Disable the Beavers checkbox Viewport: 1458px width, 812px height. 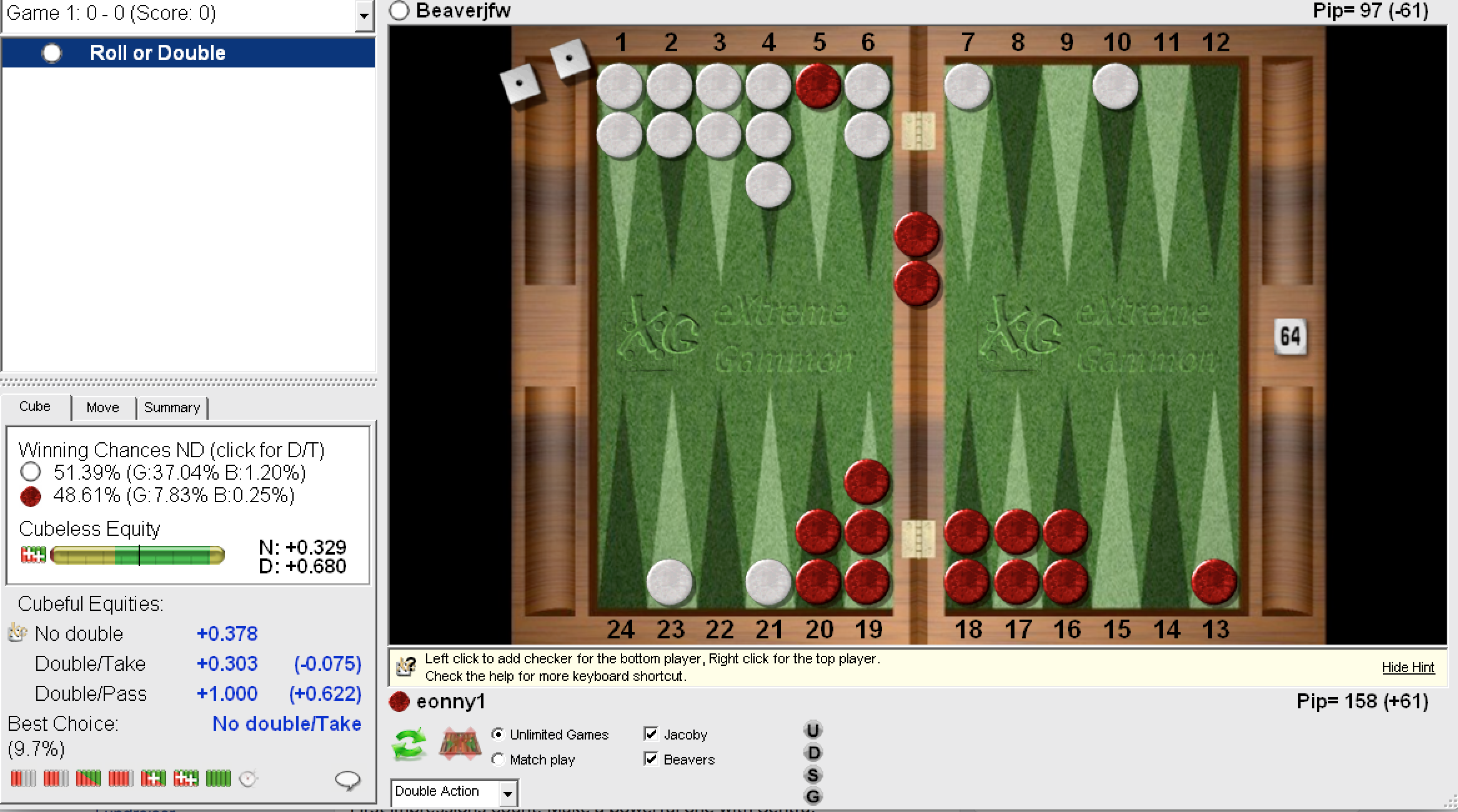point(652,760)
